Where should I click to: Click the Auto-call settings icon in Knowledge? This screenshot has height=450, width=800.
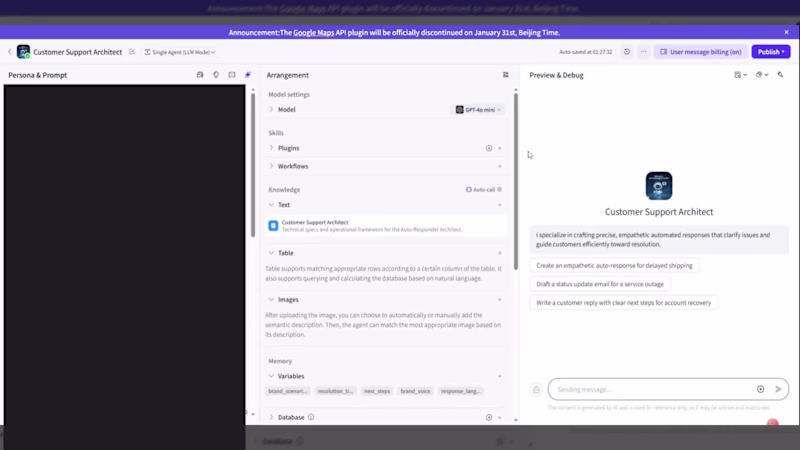(x=499, y=189)
